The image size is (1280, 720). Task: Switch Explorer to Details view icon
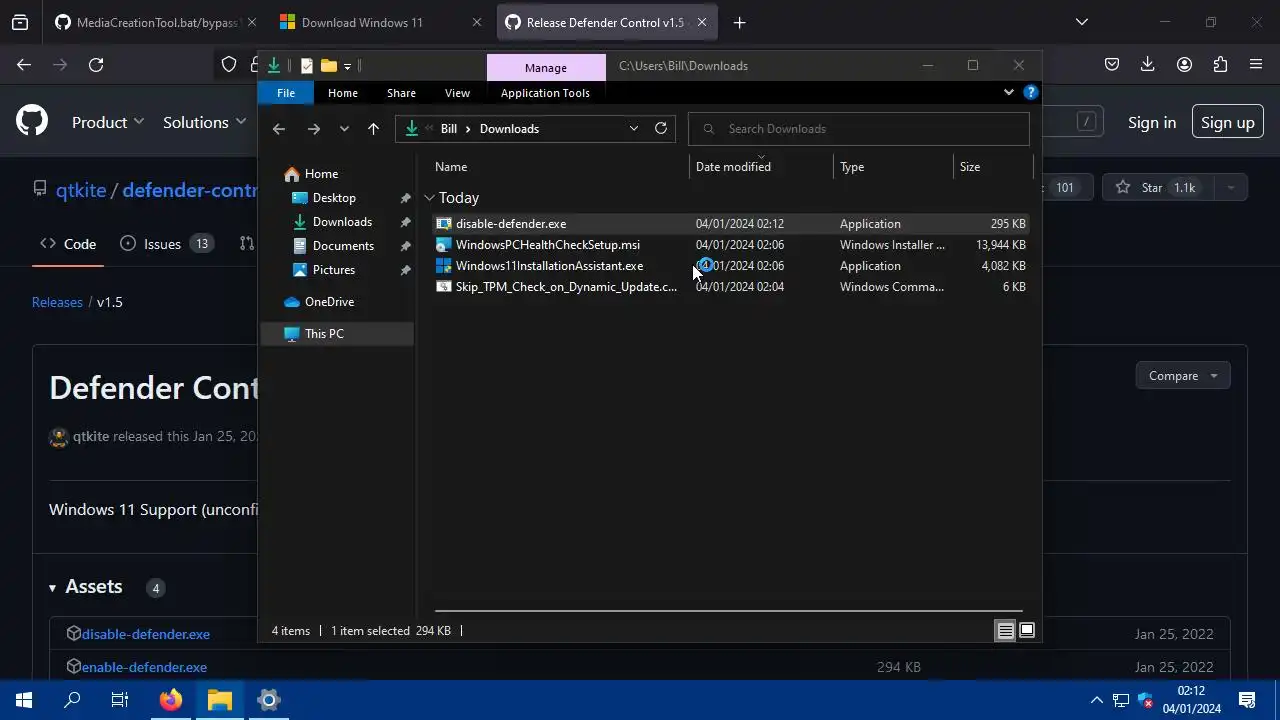[x=1005, y=631]
